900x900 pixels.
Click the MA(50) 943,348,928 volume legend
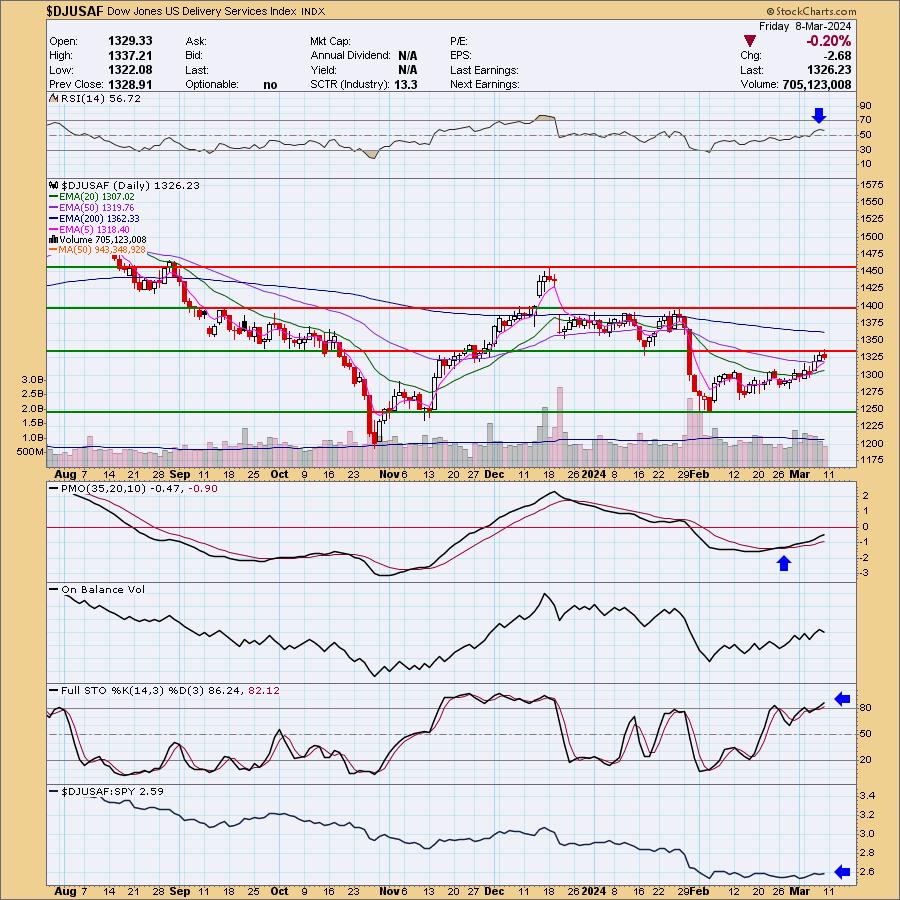pos(98,250)
